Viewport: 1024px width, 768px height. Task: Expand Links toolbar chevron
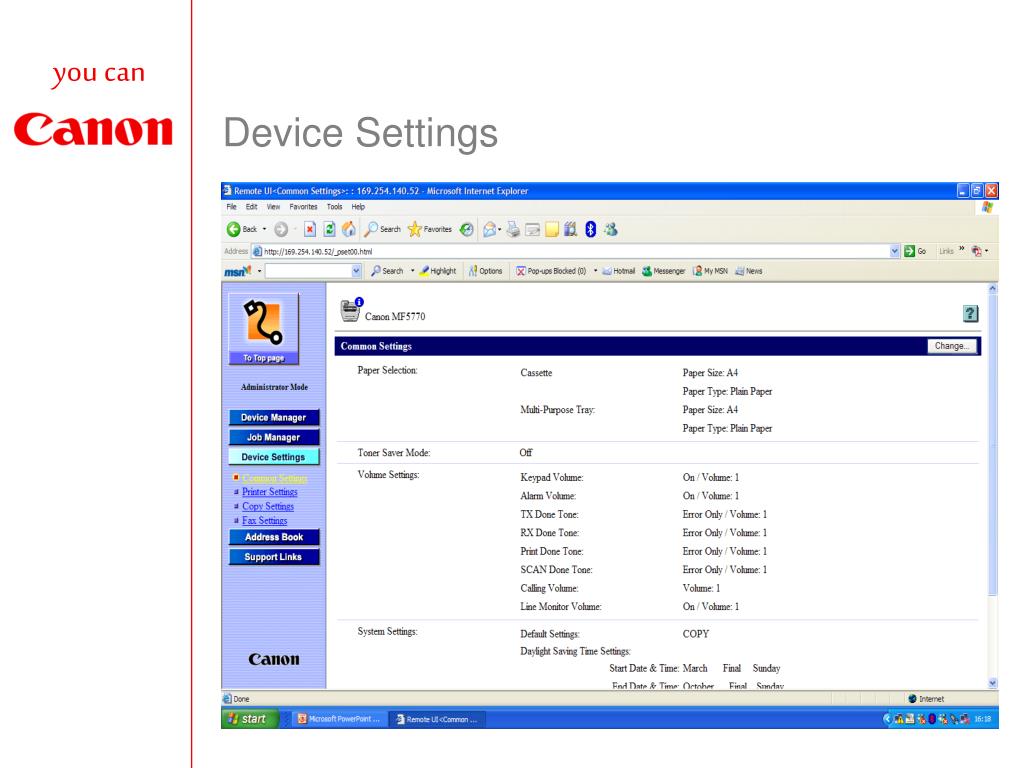pyautogui.click(x=961, y=249)
